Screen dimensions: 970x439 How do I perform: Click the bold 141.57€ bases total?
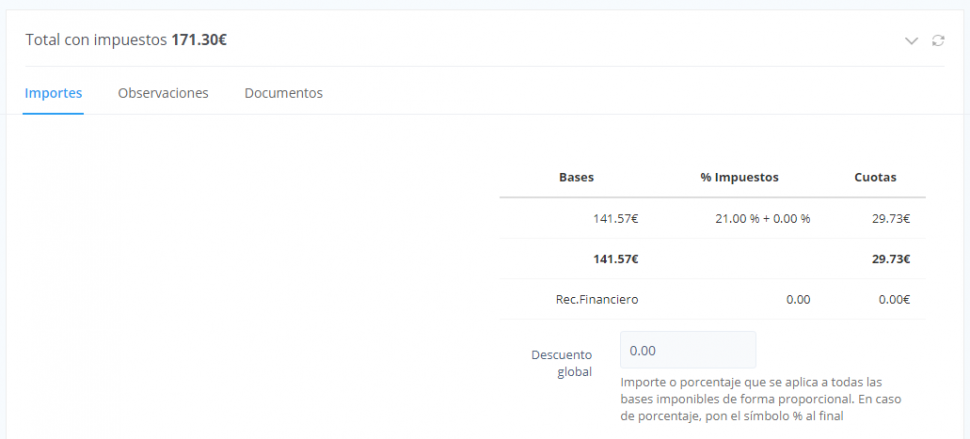pyautogui.click(x=616, y=259)
